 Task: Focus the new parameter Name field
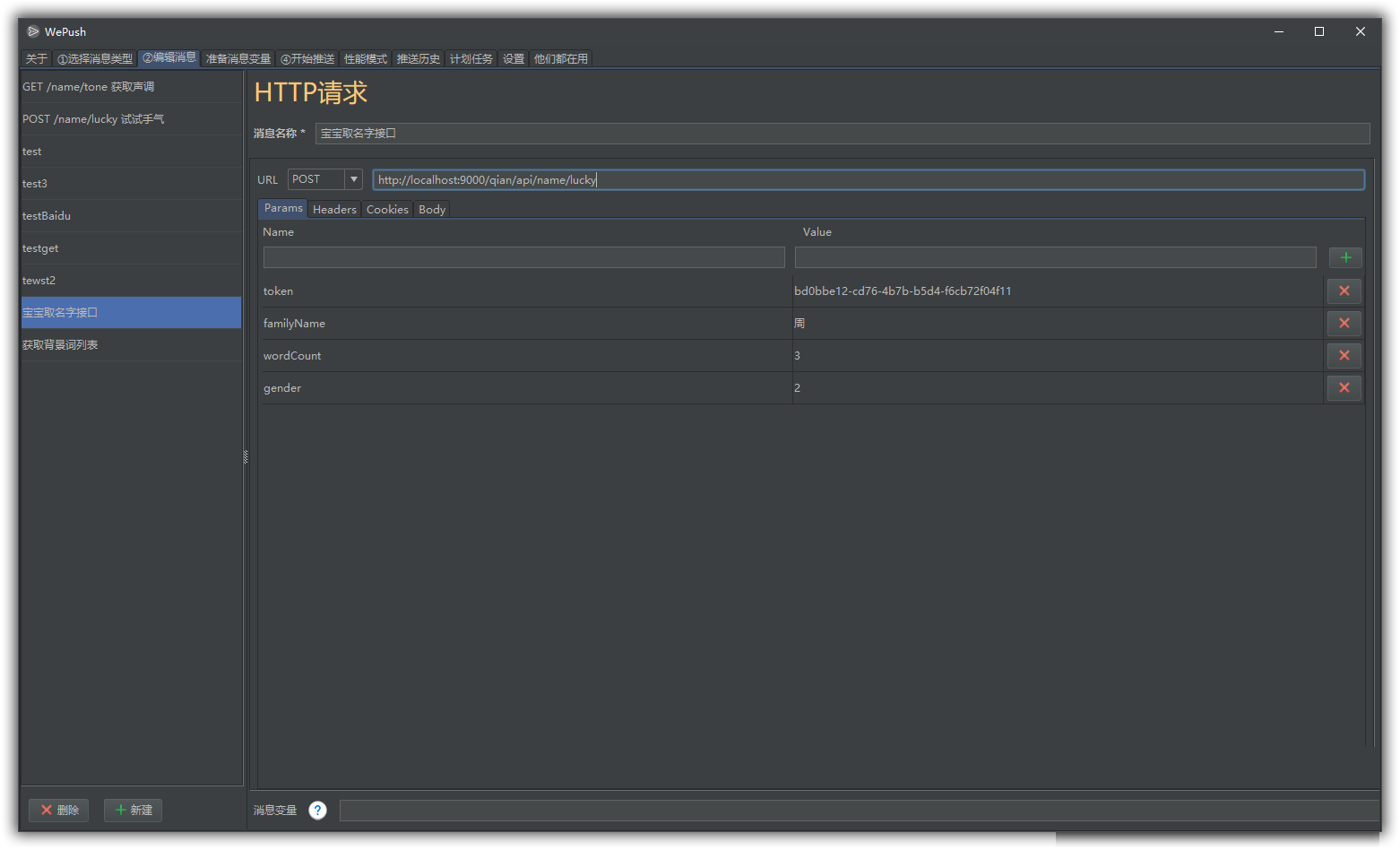click(524, 257)
